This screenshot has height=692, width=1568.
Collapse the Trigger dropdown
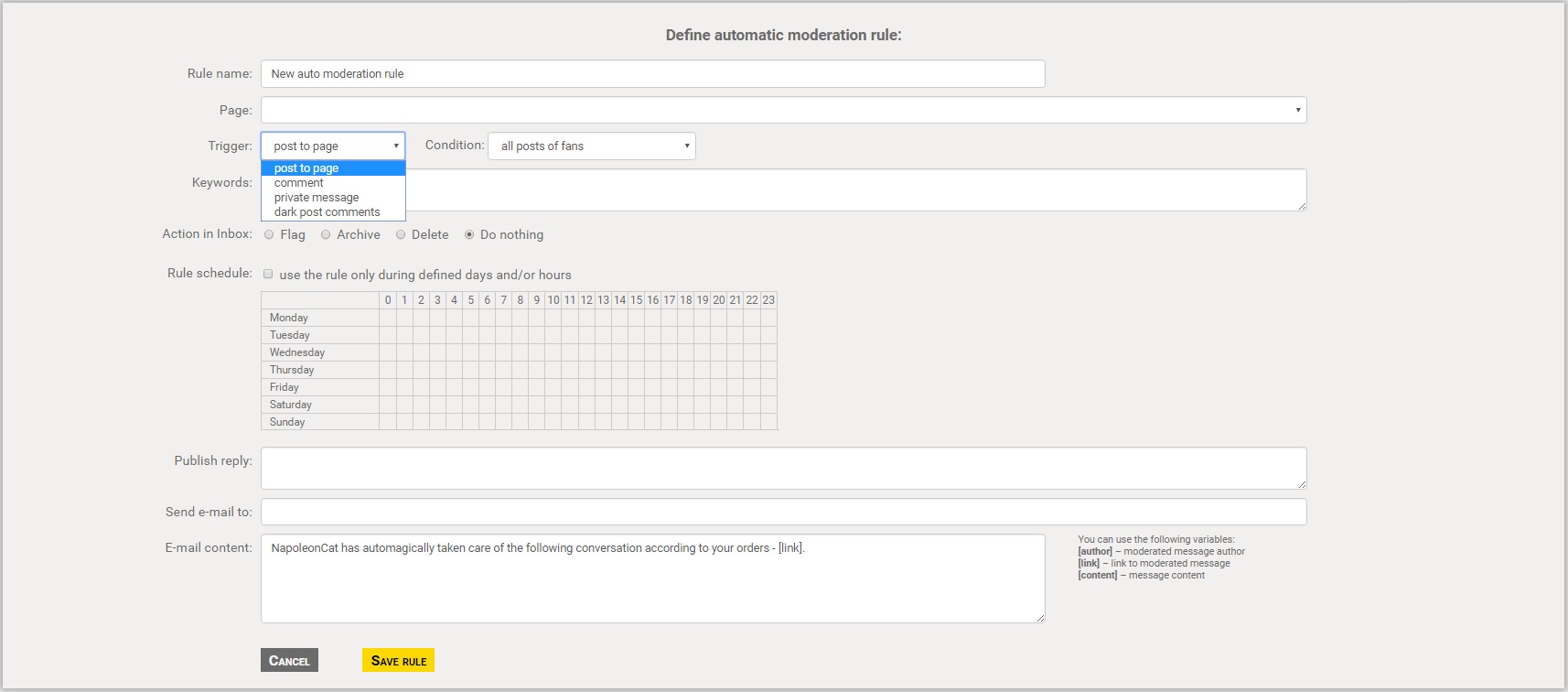click(x=333, y=146)
